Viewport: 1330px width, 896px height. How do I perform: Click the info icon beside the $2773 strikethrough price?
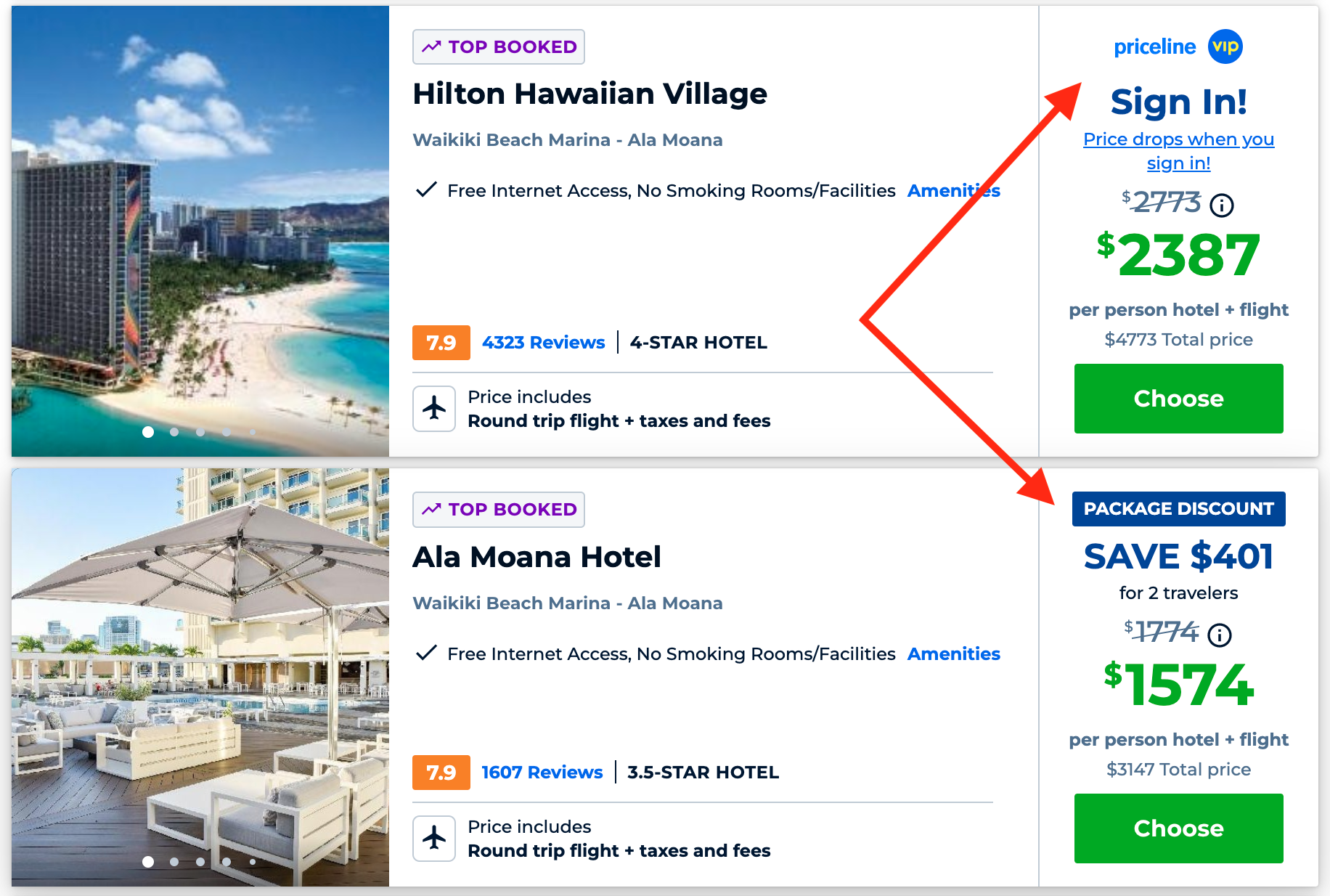click(x=1221, y=205)
